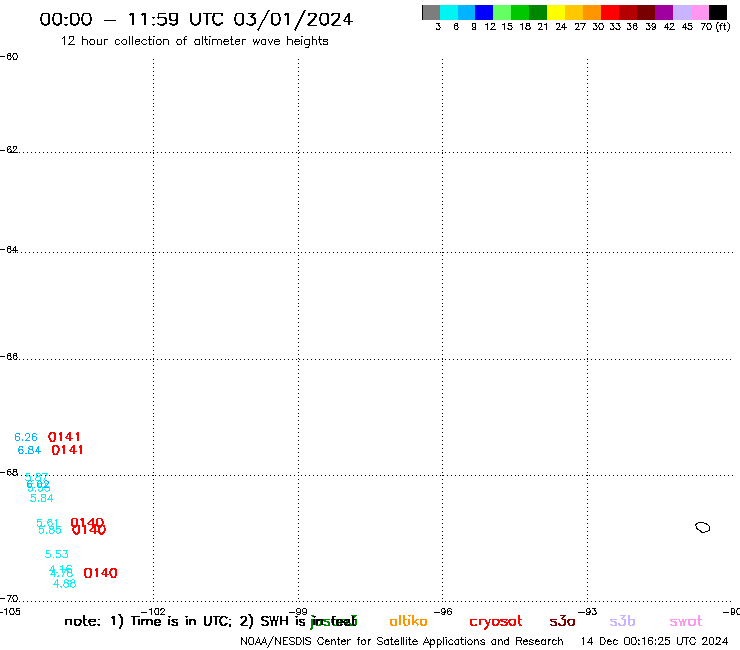This screenshot has width=740, height=650.
Task: Click the latitude label -62
Action: (9, 150)
